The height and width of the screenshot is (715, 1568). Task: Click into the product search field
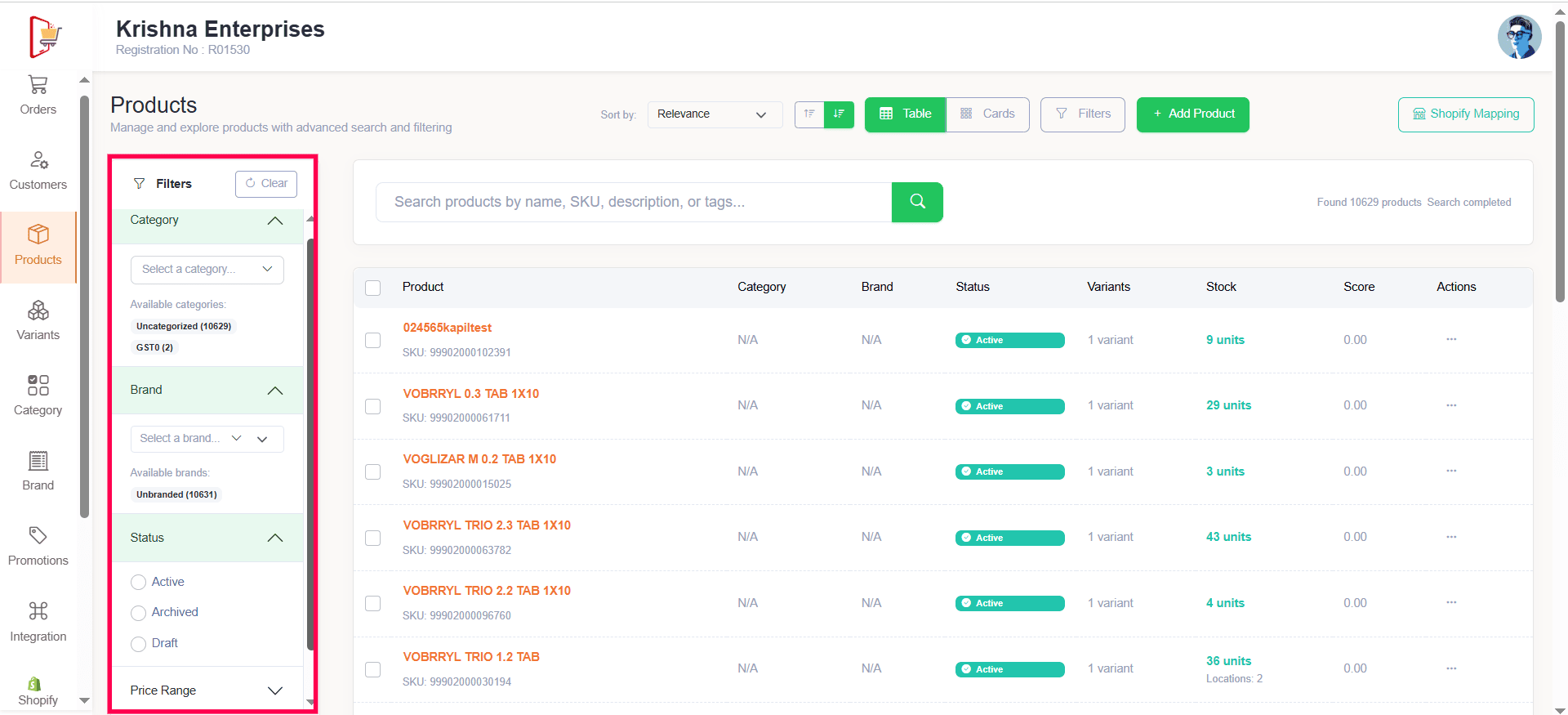point(633,202)
